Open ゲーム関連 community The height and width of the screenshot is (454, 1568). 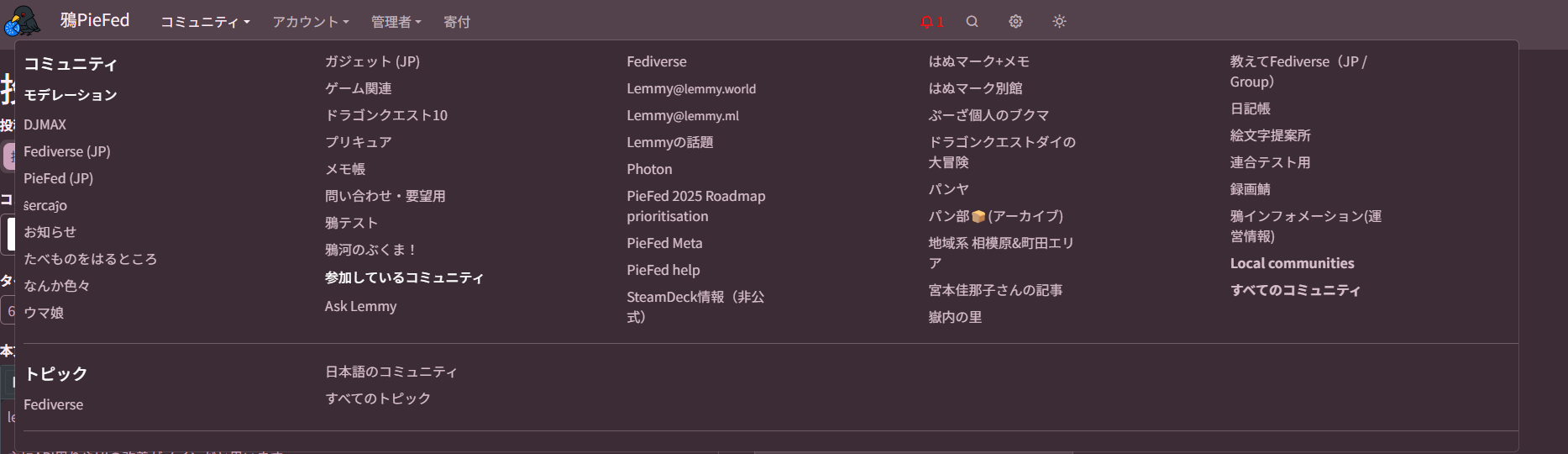click(359, 88)
